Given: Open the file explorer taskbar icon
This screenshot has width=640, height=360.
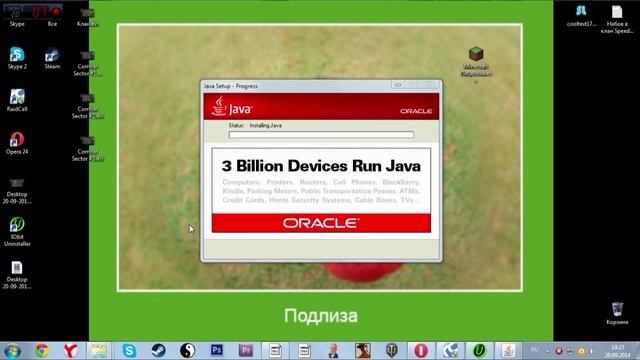Looking at the screenshot, I should (x=99, y=351).
